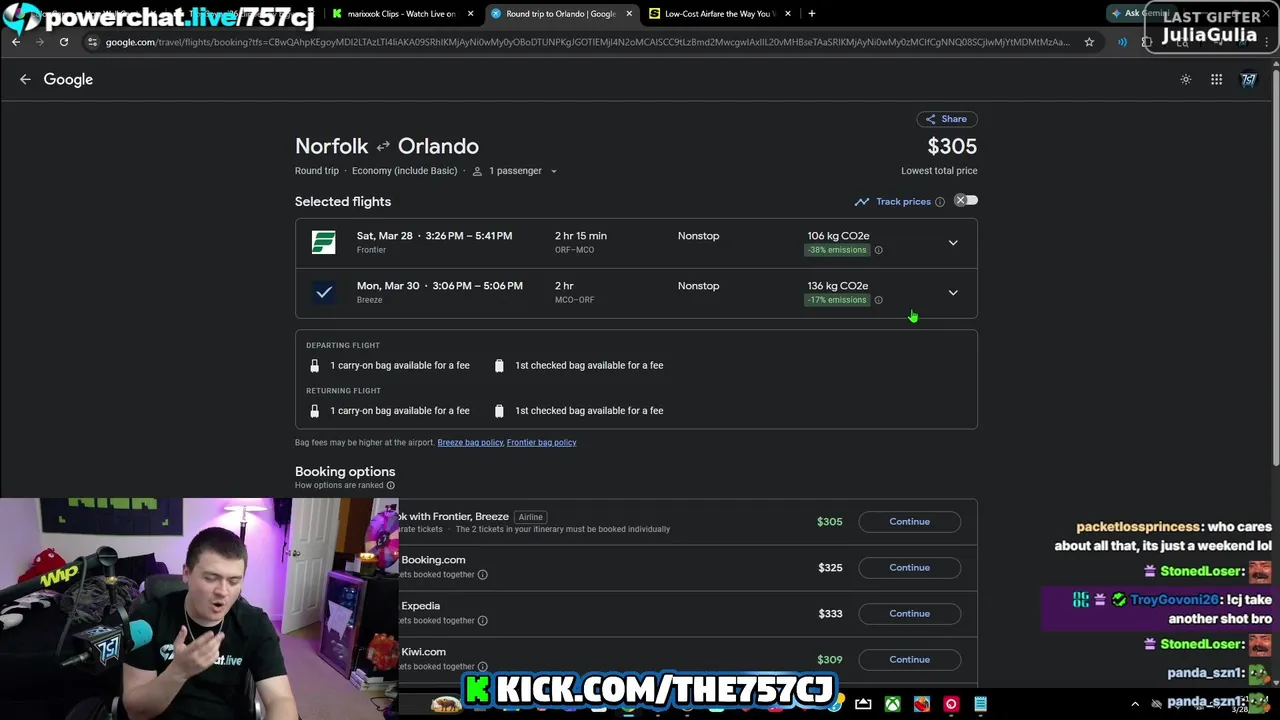Open the red circle app in taskbar
Viewport: 1280px width, 720px height.
(x=951, y=704)
